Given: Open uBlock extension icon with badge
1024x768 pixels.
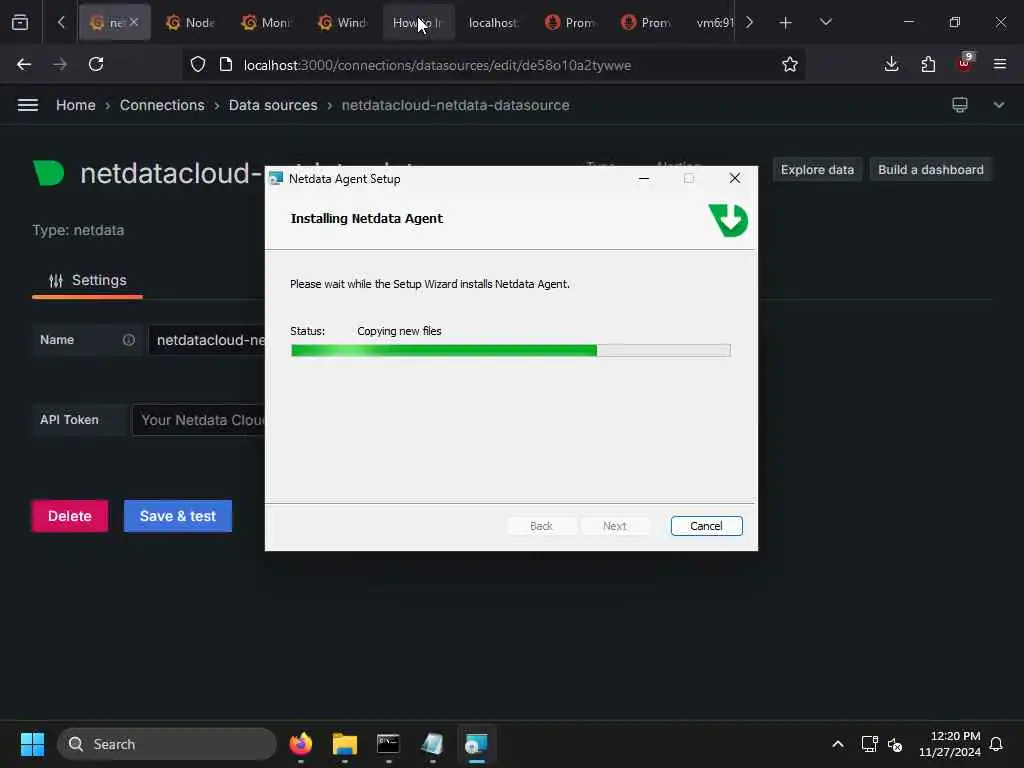Looking at the screenshot, I should click(x=965, y=63).
